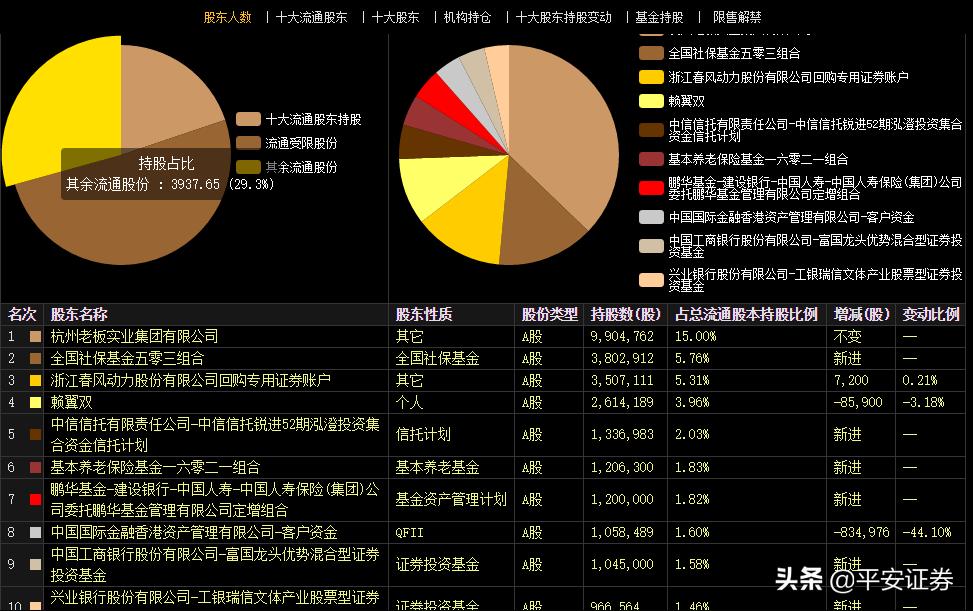
Task: Open 富国龙头优势混合型证券投资基金 row
Action: click(215, 564)
